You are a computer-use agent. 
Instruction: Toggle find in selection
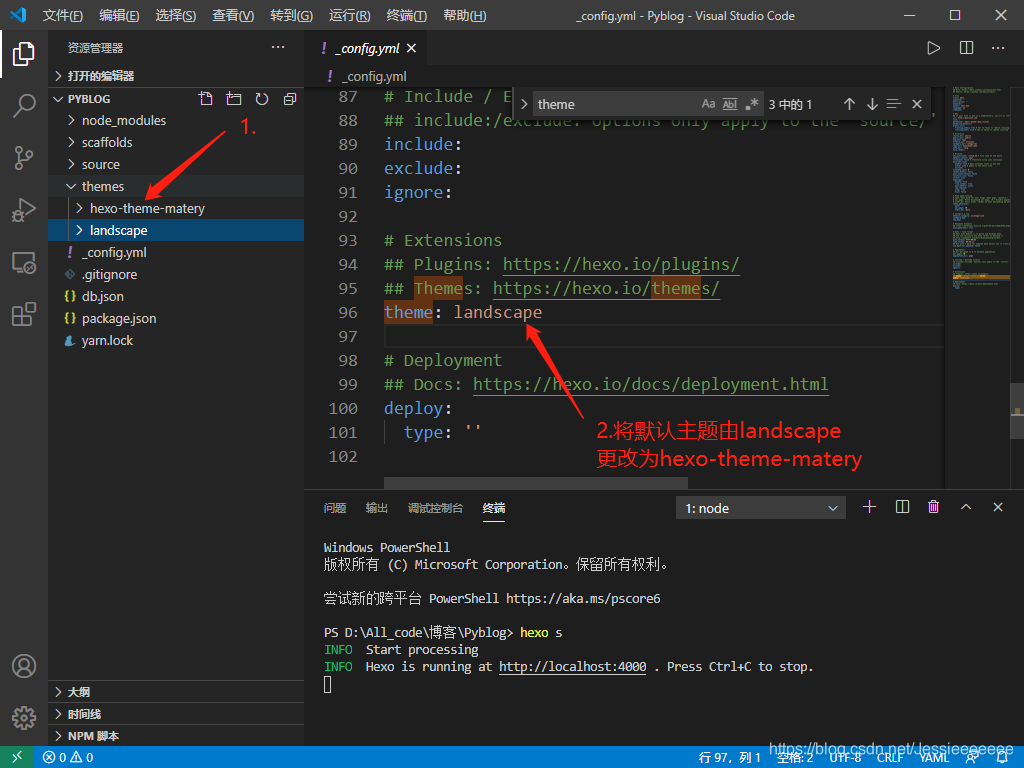tap(894, 104)
